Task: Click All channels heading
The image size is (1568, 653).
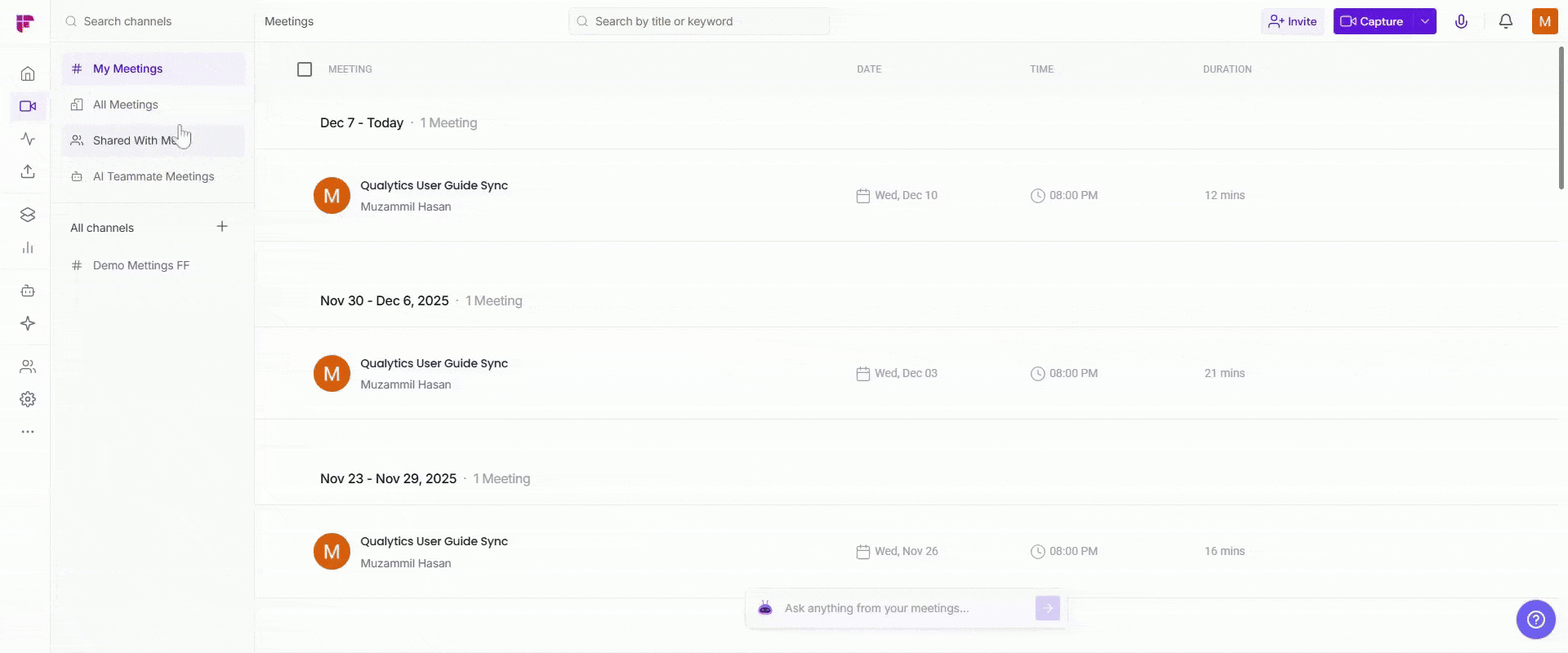Action: (102, 228)
